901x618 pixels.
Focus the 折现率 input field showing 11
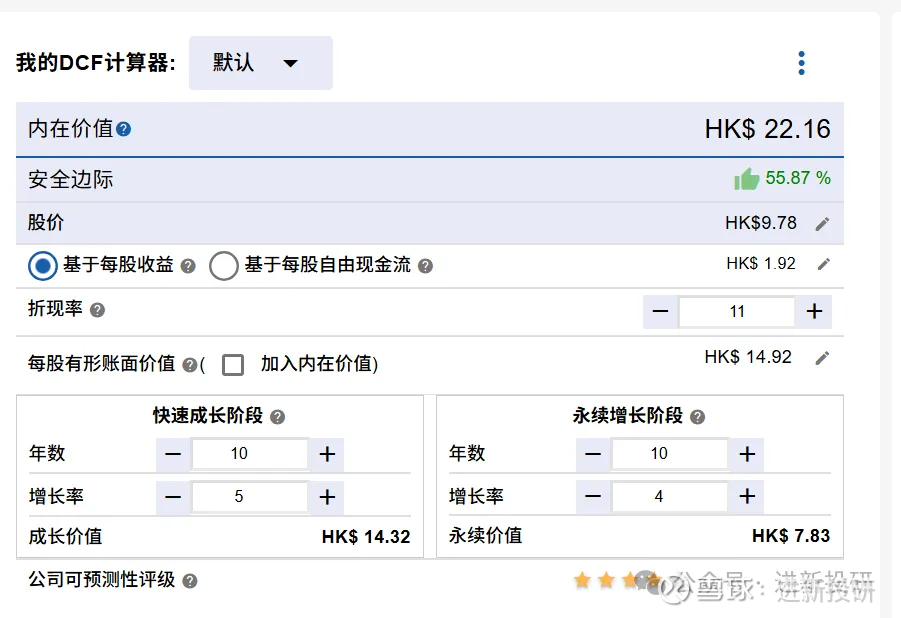click(x=737, y=312)
